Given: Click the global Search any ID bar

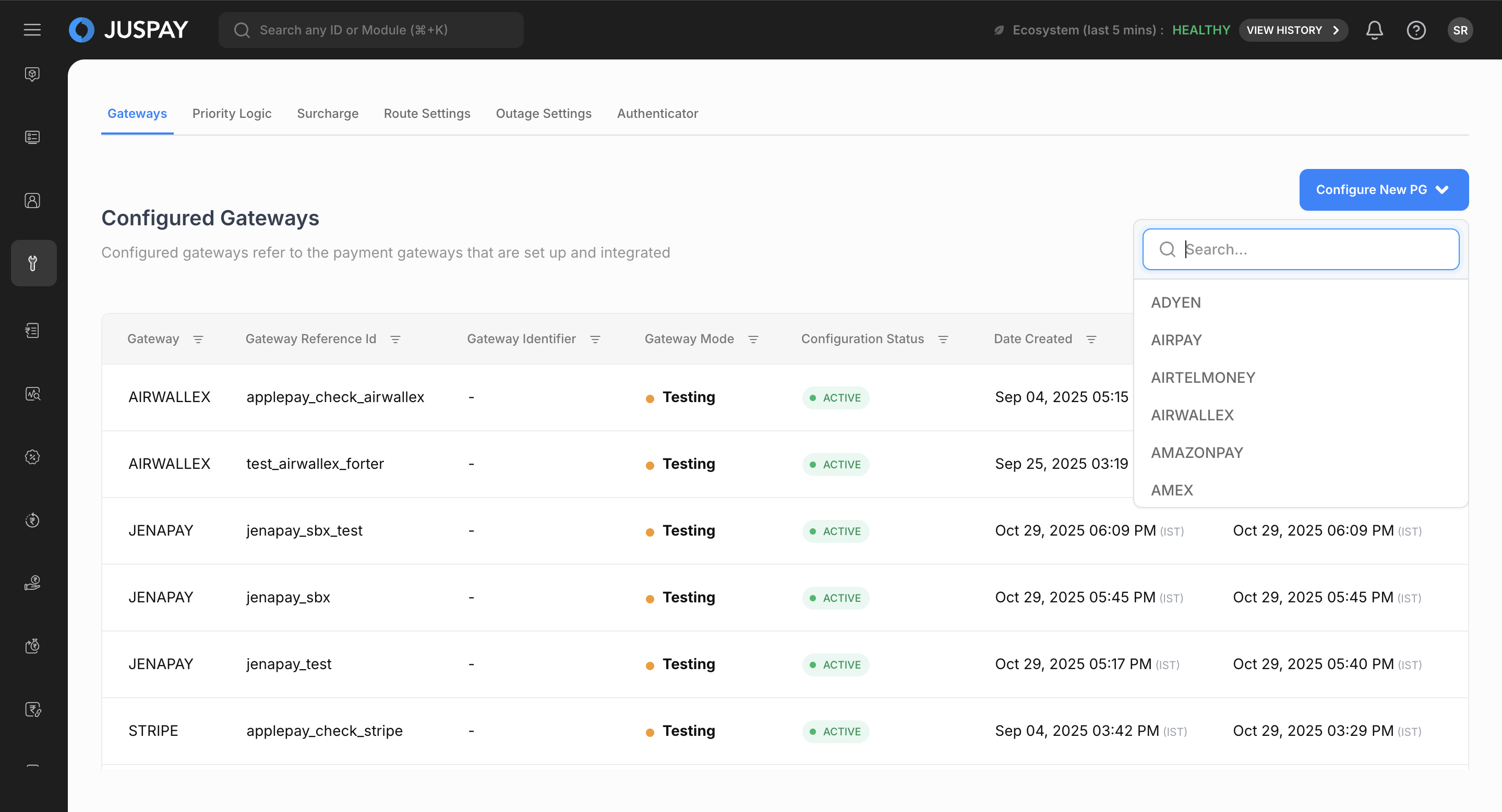Looking at the screenshot, I should (x=371, y=30).
